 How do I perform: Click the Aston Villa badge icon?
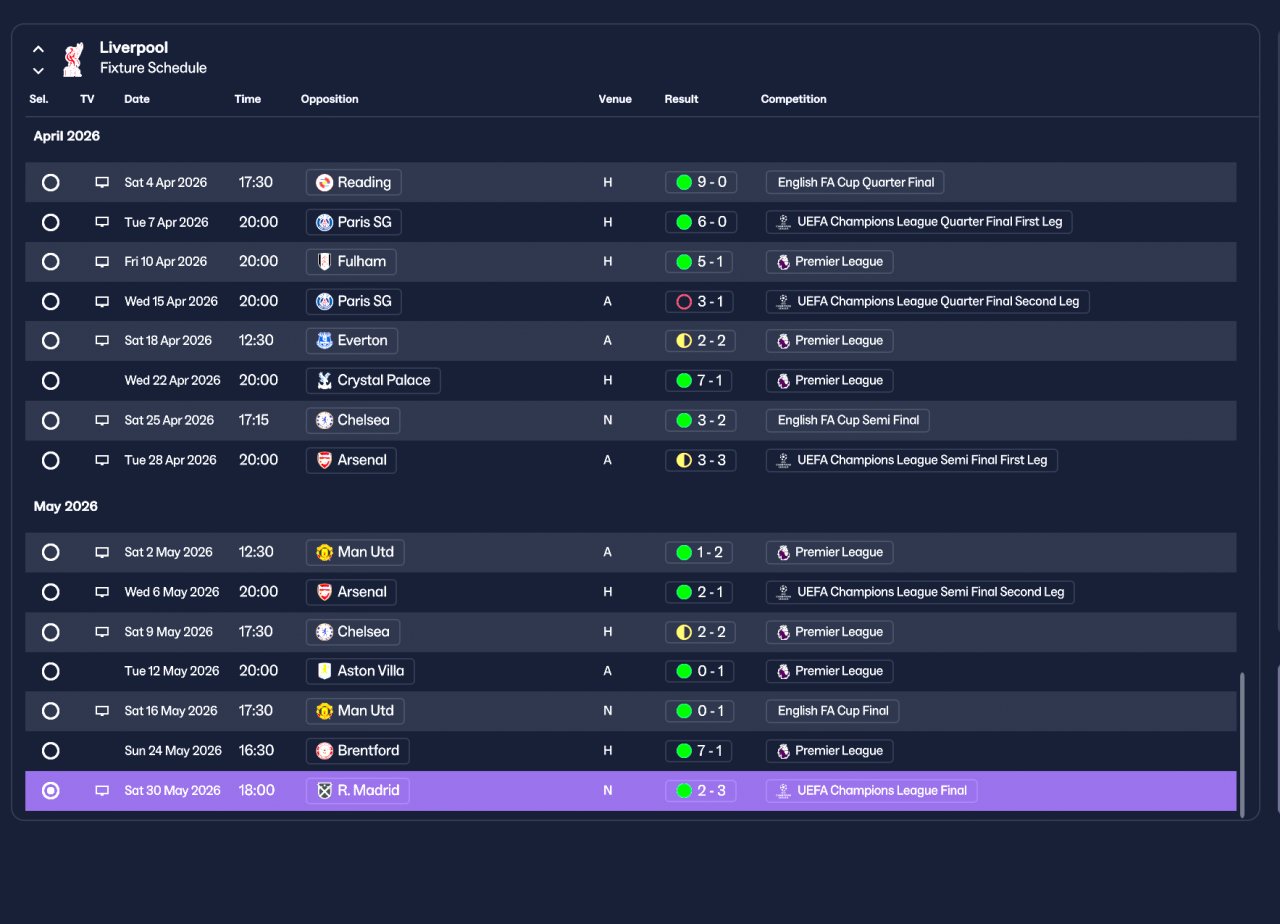point(324,671)
